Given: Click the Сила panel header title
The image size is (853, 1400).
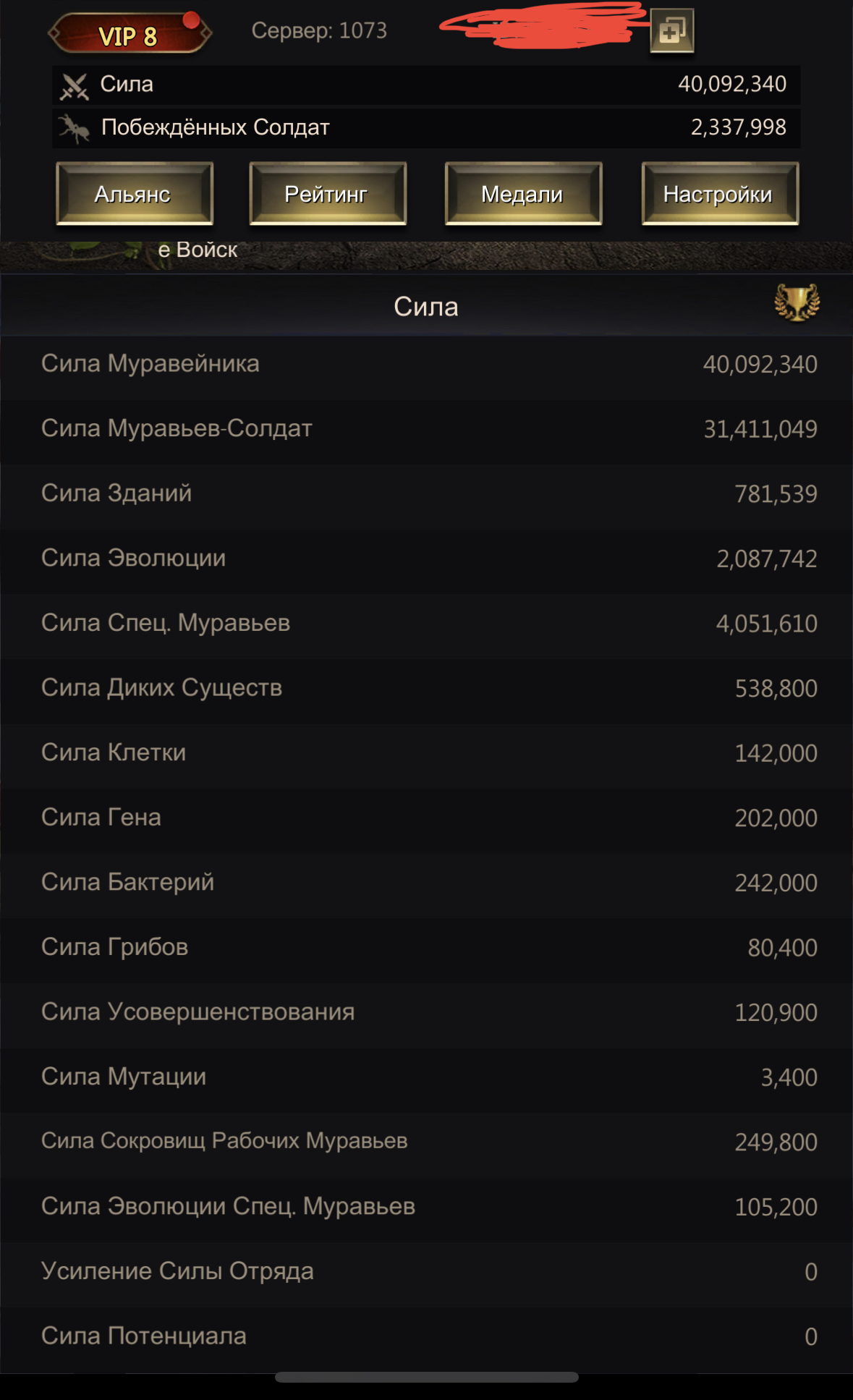Looking at the screenshot, I should click(425, 307).
